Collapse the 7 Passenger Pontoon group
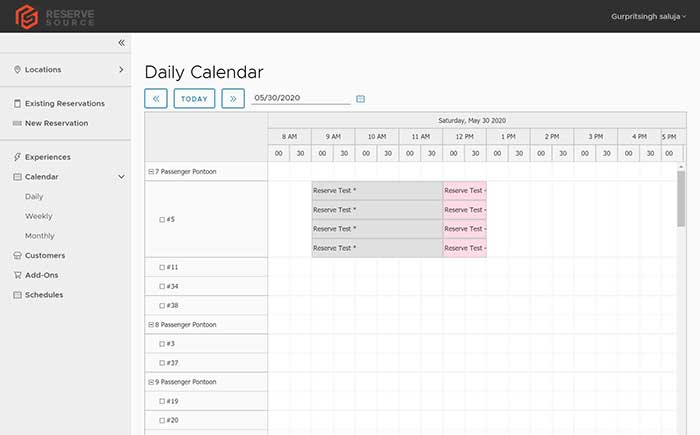Image resolution: width=700 pixels, height=435 pixels. point(151,171)
